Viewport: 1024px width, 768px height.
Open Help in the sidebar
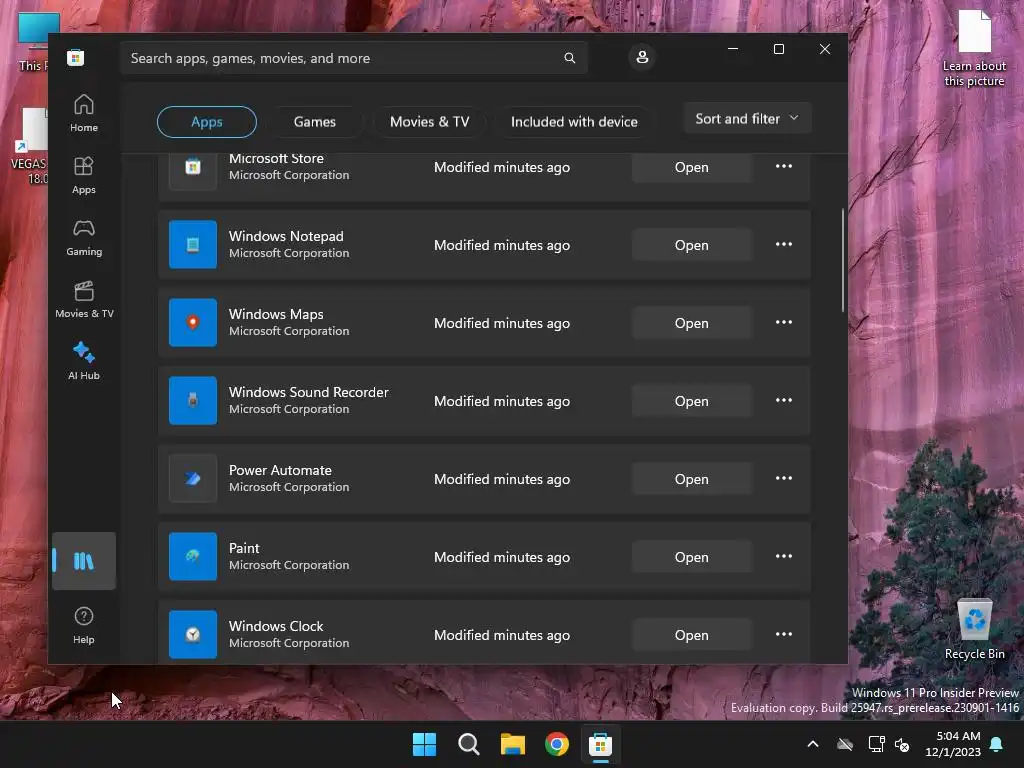pos(84,625)
